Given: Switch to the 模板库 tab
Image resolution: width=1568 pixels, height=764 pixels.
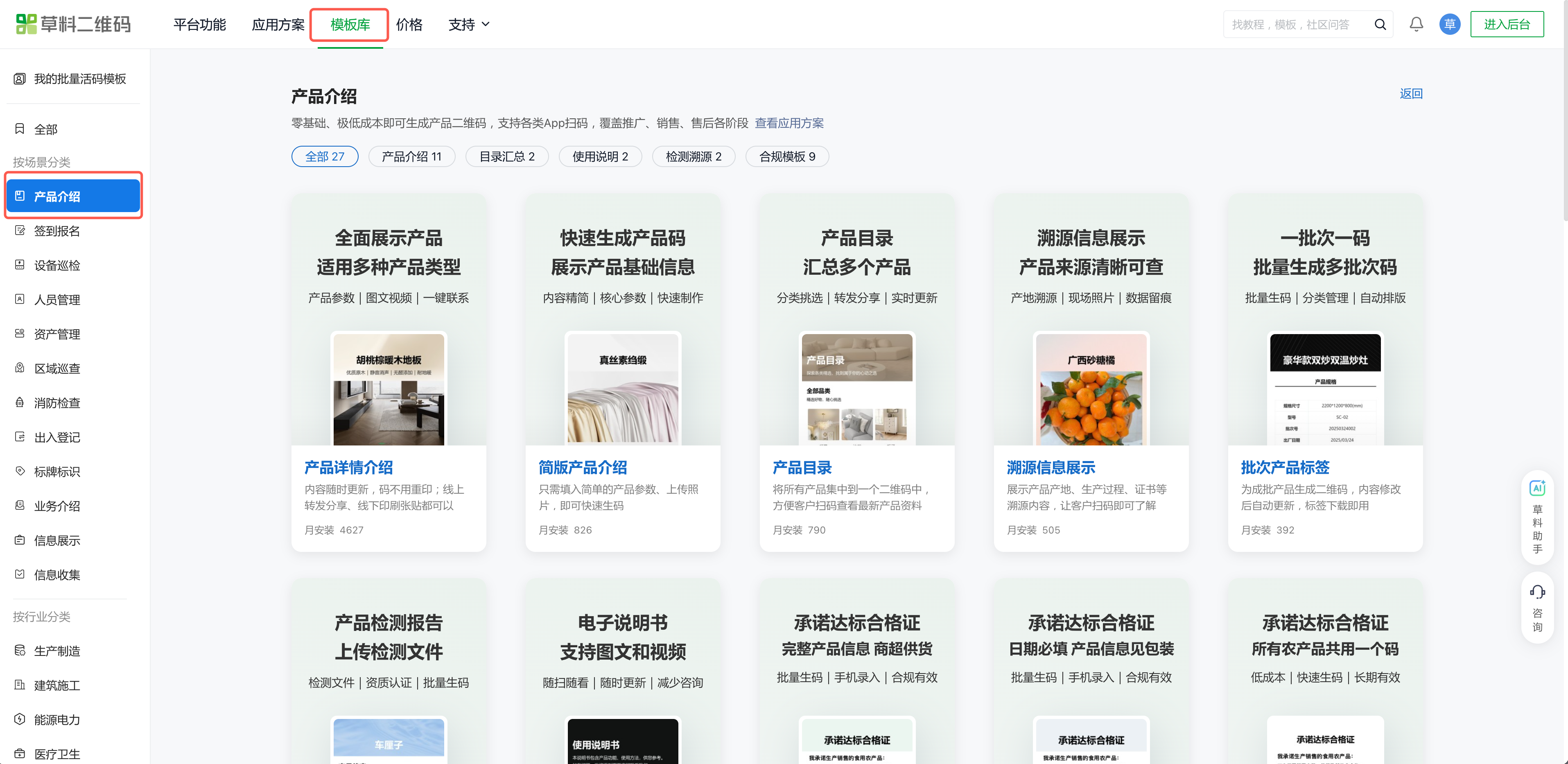Looking at the screenshot, I should click(x=350, y=24).
